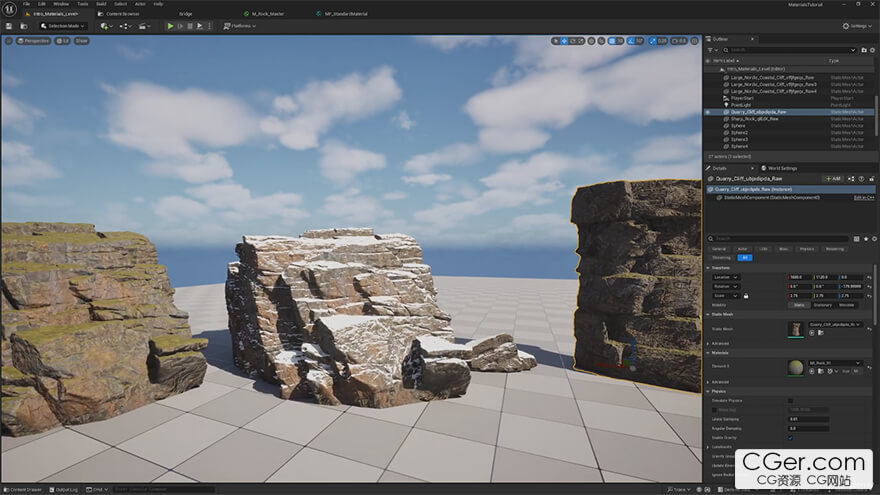This screenshot has width=880, height=495.
Task: Open the Cinematics clapperboard dropdown
Action: [144, 26]
